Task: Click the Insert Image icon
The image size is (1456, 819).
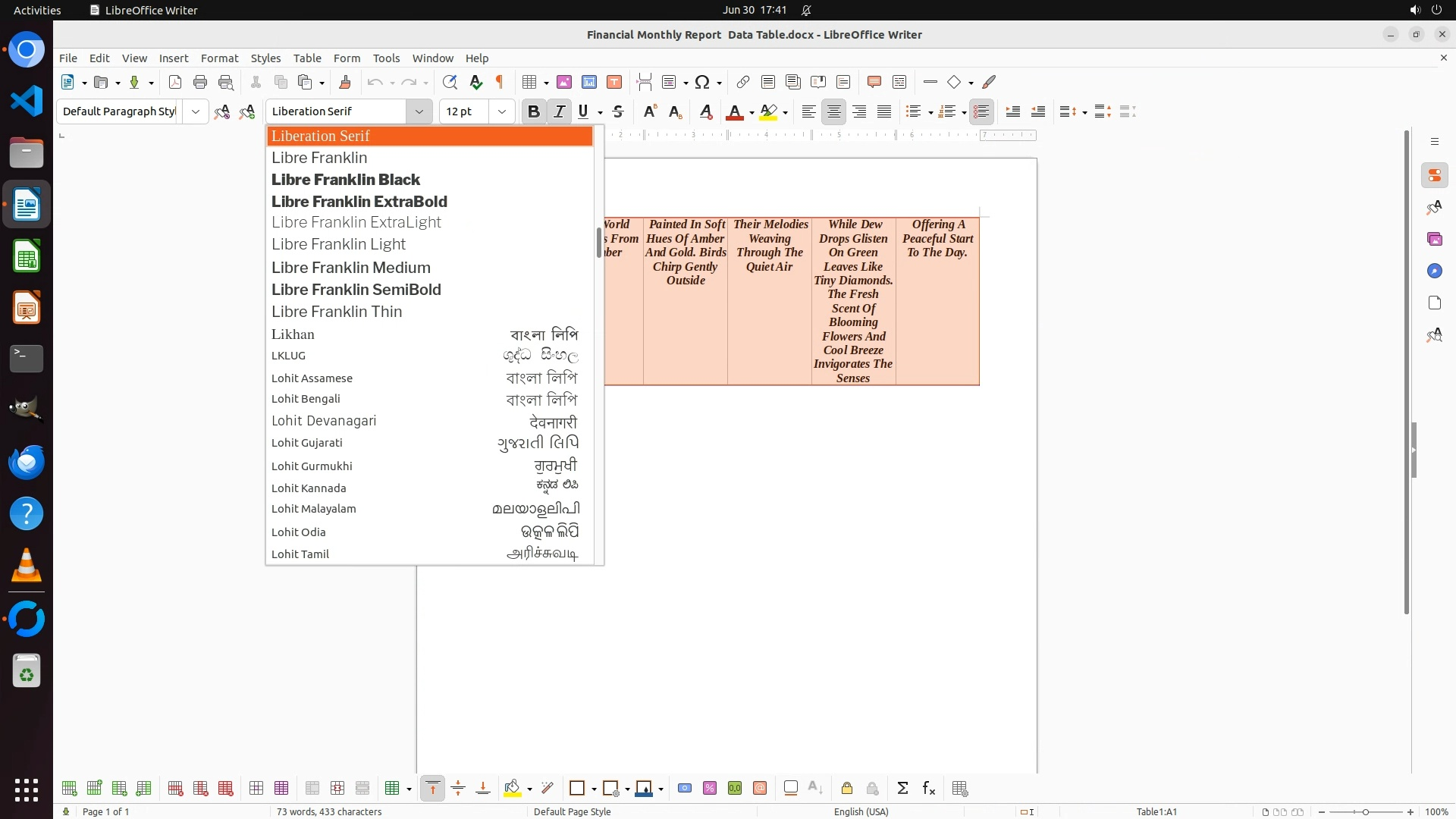Action: [x=563, y=82]
